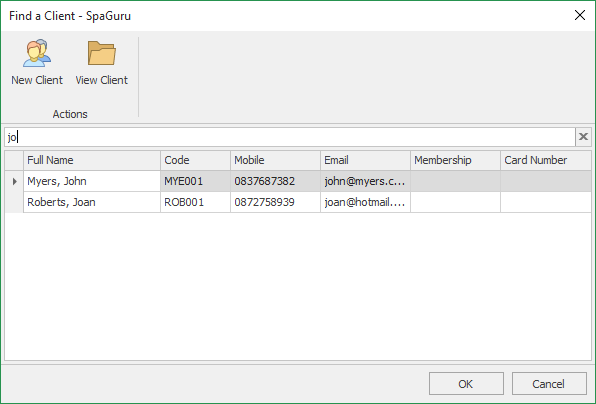Click the Cancel button
This screenshot has width=596, height=404.
549,384
